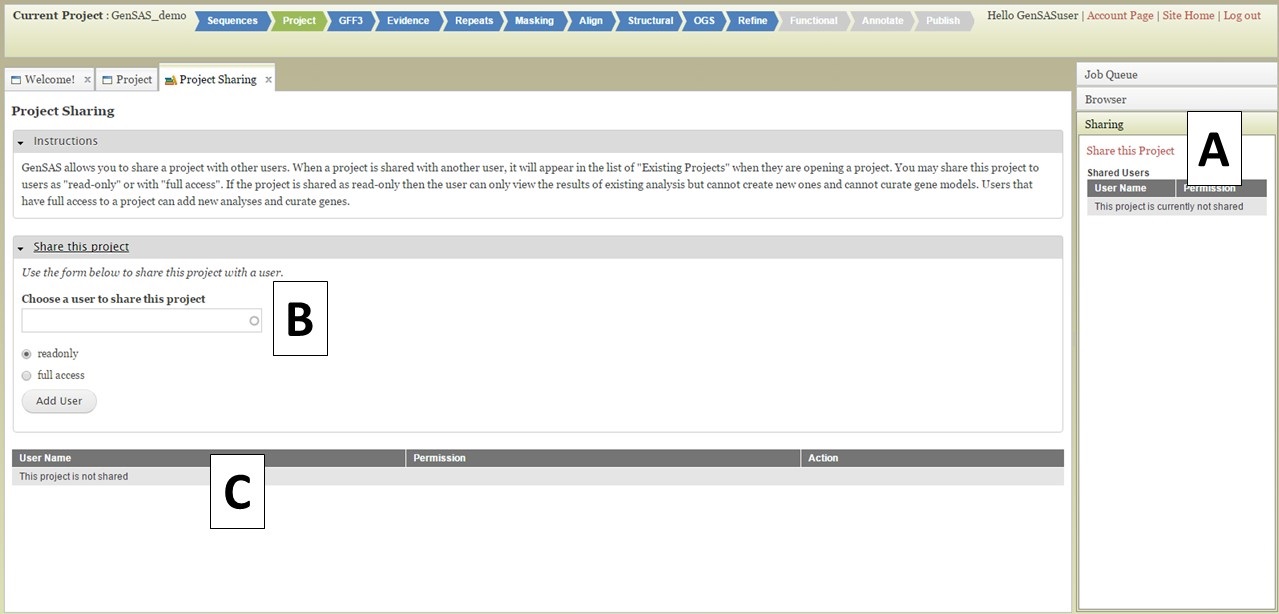Click the 'Project Sharing' page heading
Screen dimensions: 1279x614
[63, 111]
